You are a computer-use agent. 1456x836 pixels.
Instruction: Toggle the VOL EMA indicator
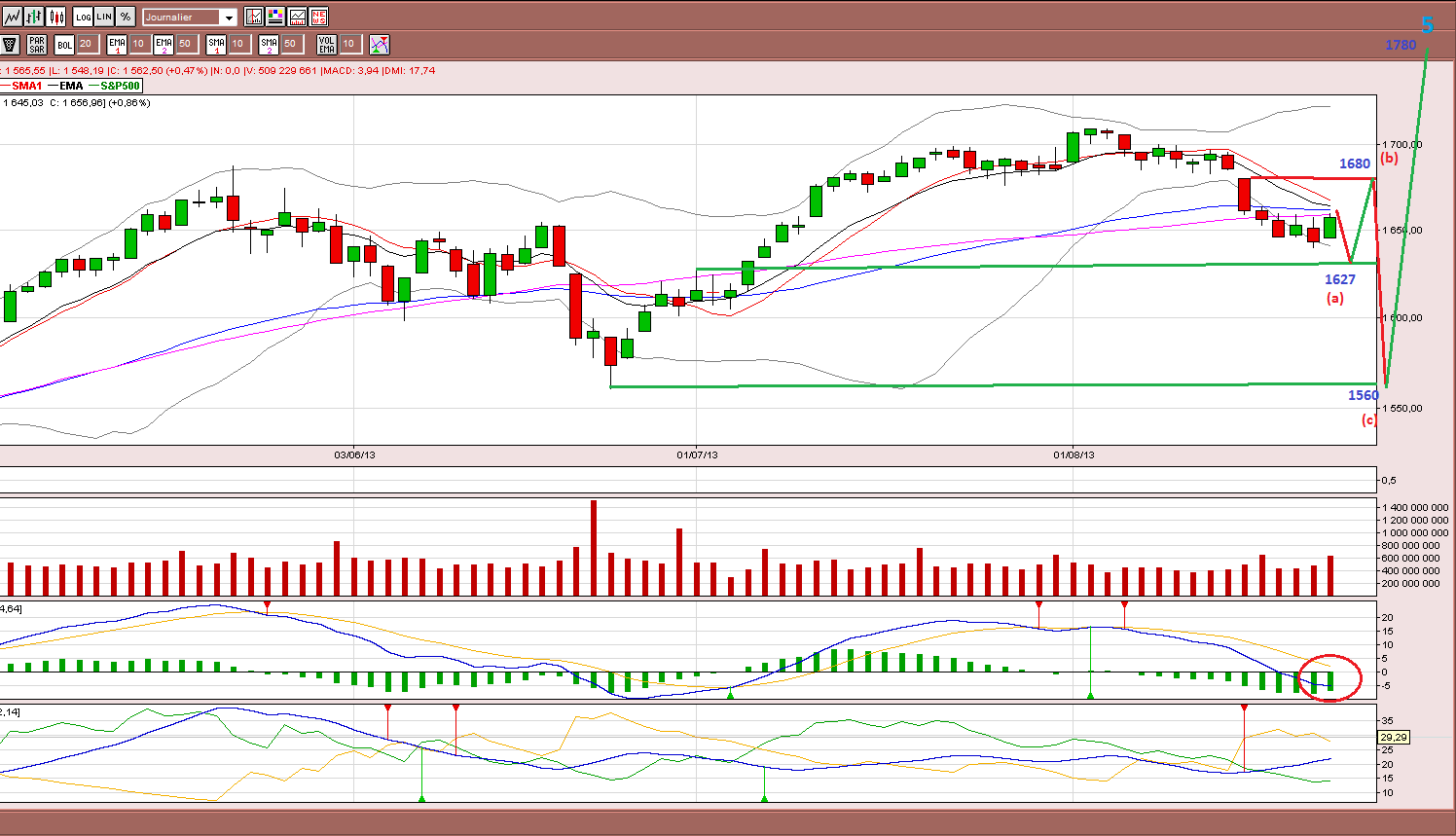326,44
